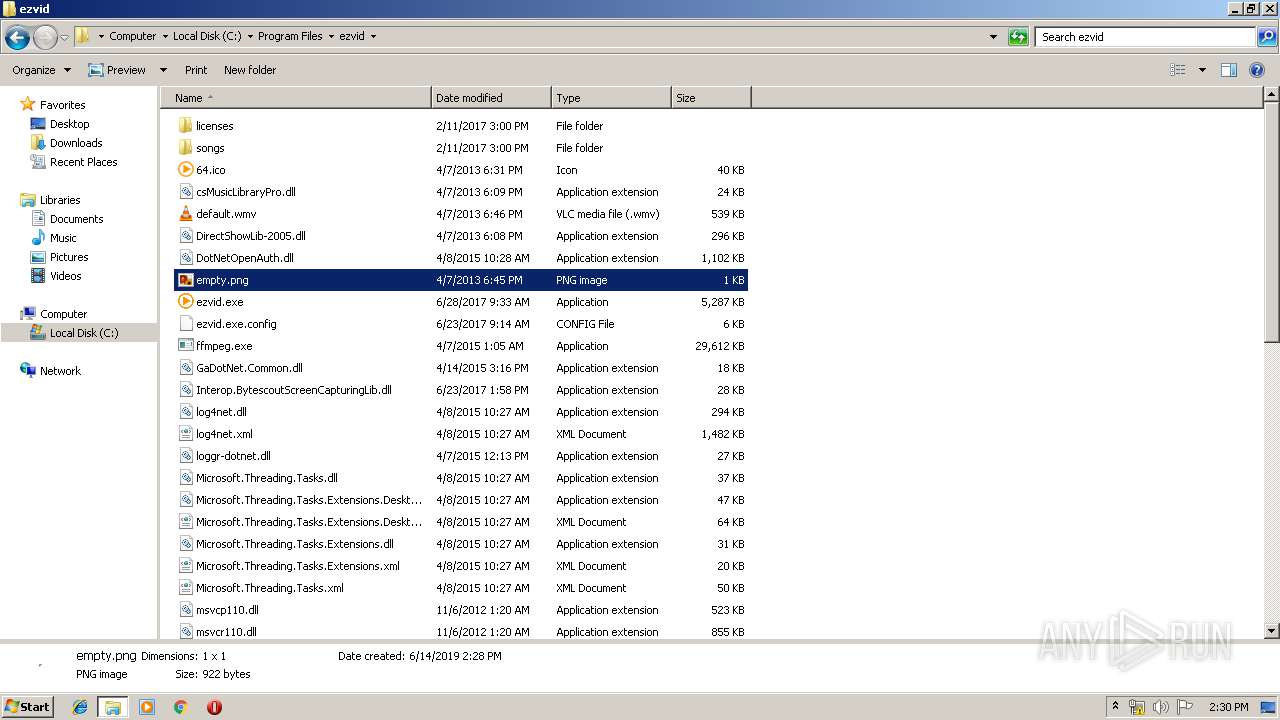The image size is (1280, 720).
Task: Click the taskbar clock showing 2:30 PM
Action: click(x=1228, y=707)
